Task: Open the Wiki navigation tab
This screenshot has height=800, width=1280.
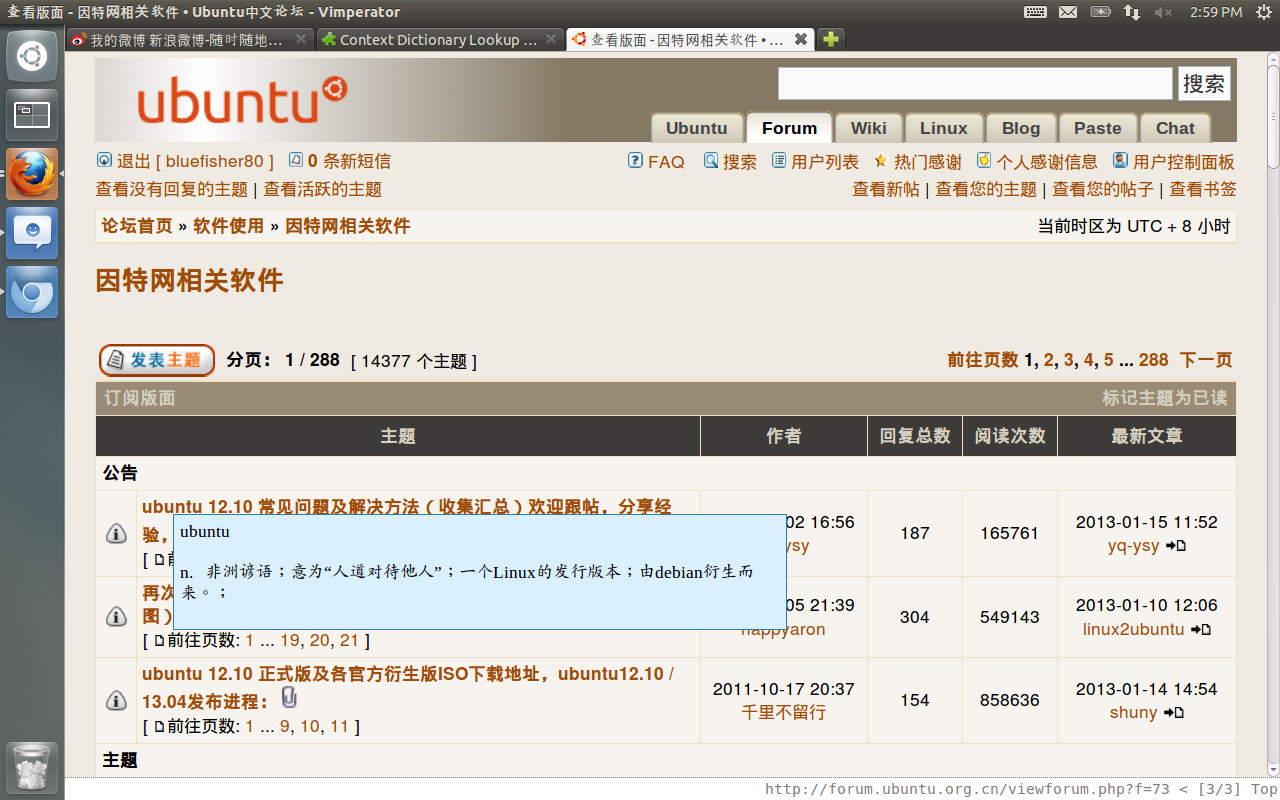Action: pyautogui.click(x=868, y=128)
